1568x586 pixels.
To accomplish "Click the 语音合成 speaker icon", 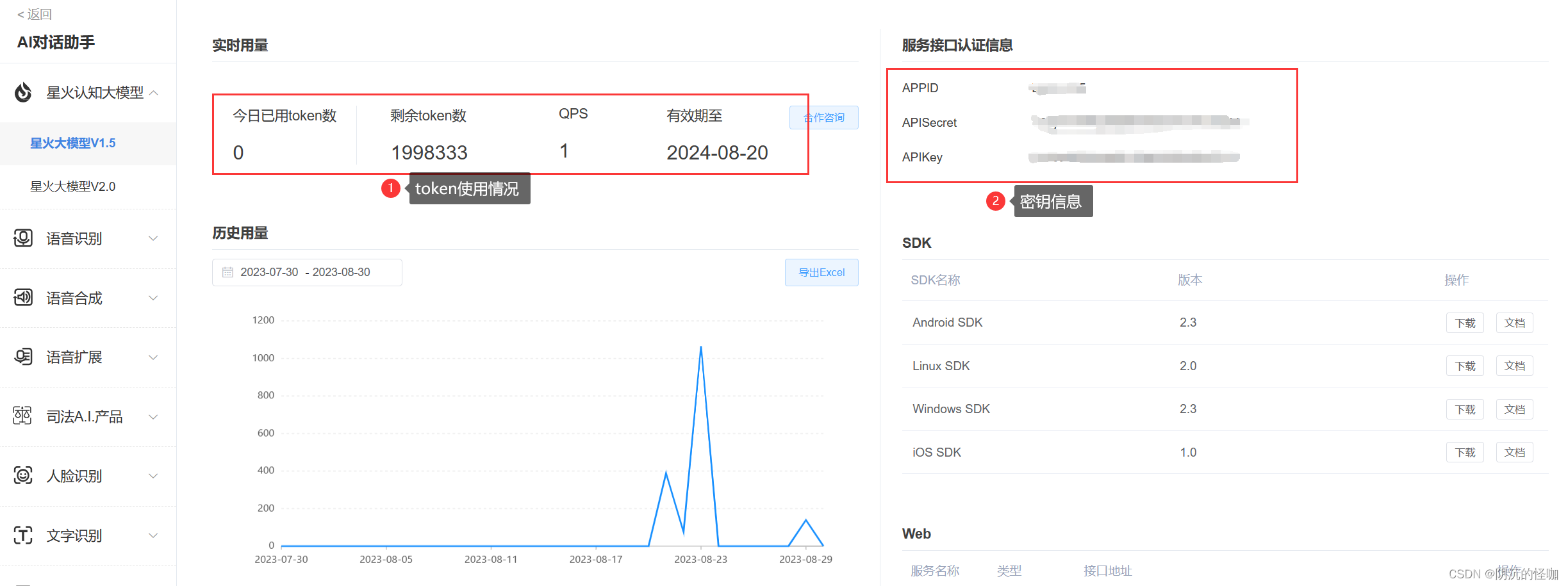I will tap(23, 298).
